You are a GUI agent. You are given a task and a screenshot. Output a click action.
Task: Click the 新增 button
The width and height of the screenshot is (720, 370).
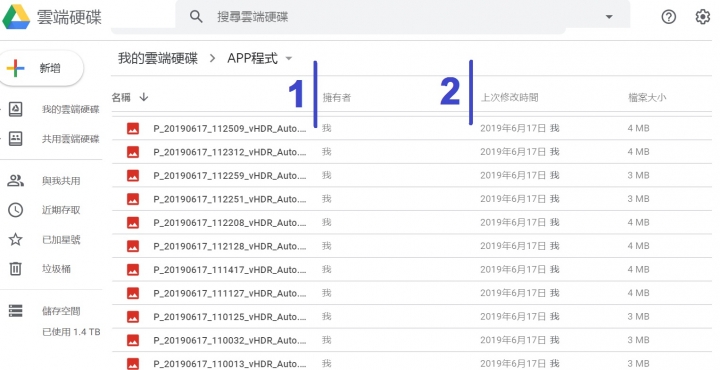tap(41, 68)
